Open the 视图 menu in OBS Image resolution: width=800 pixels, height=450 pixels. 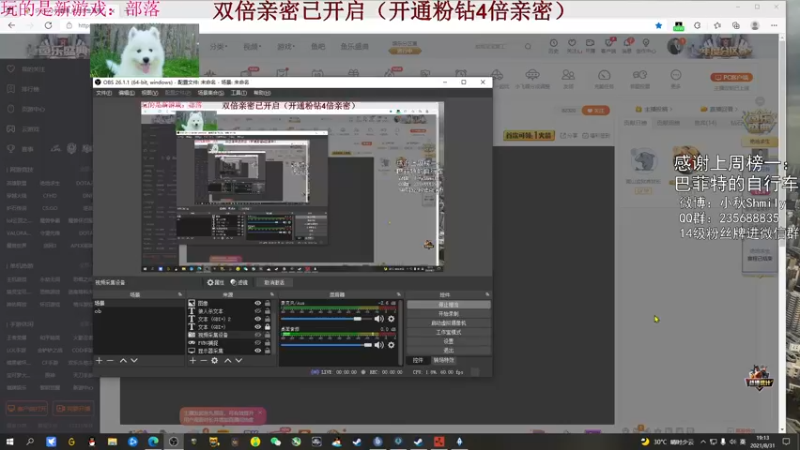149,93
